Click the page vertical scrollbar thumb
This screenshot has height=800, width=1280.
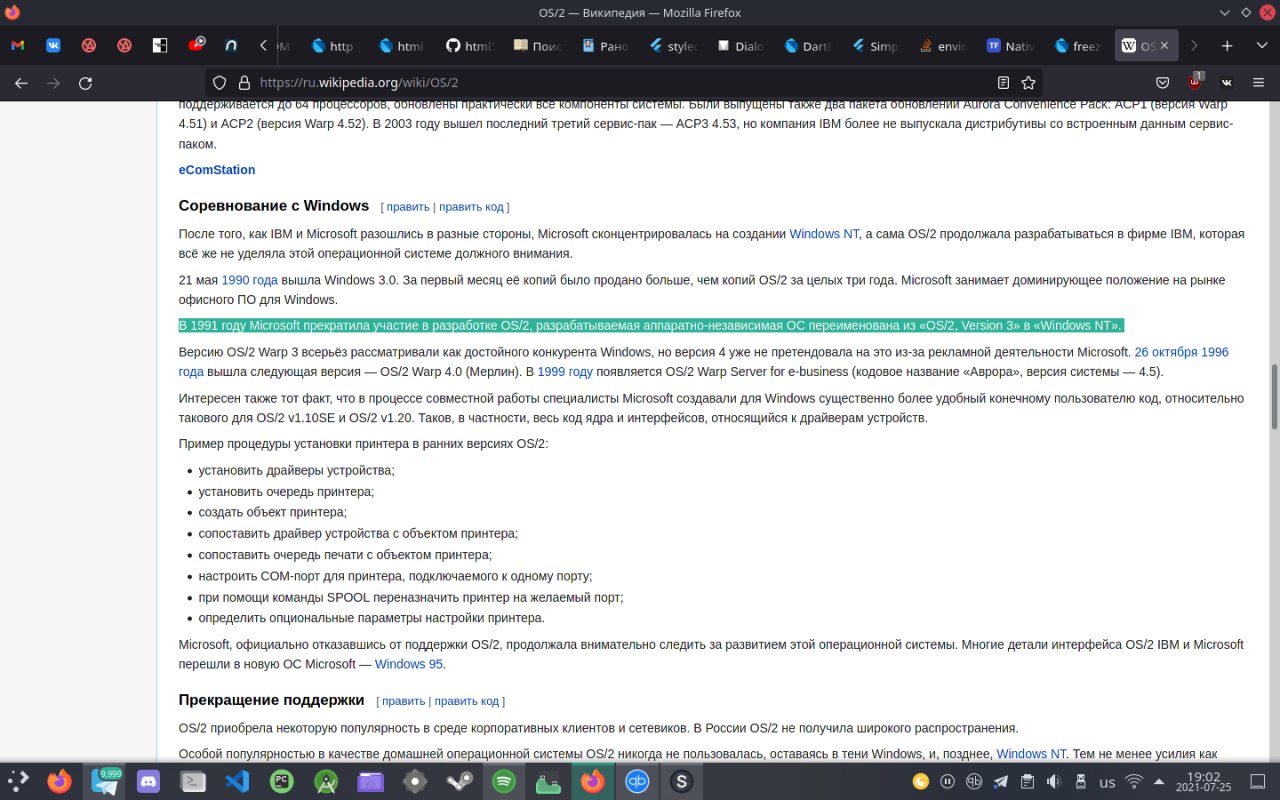point(1274,397)
